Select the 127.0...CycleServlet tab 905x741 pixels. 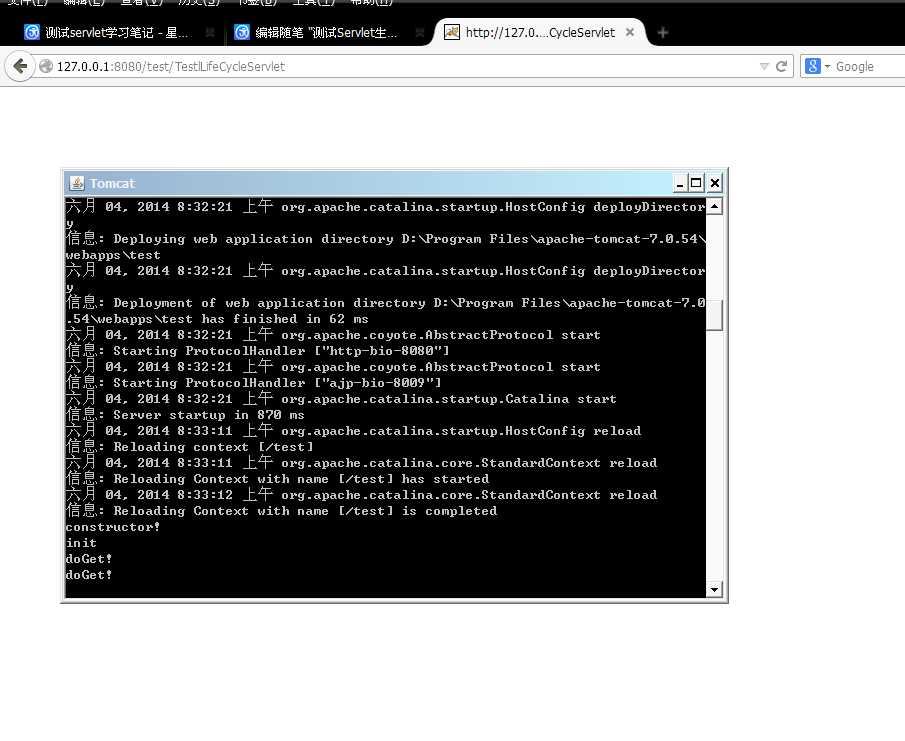540,32
